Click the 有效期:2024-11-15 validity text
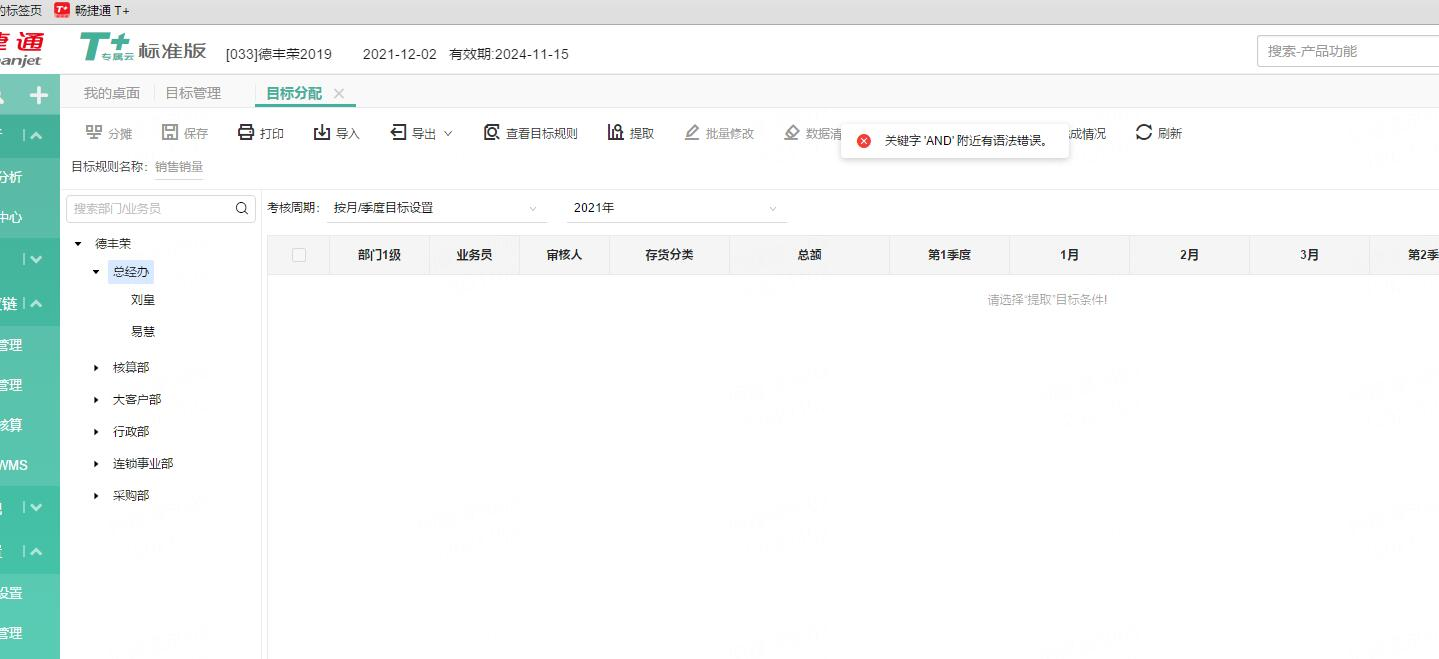 coord(509,54)
